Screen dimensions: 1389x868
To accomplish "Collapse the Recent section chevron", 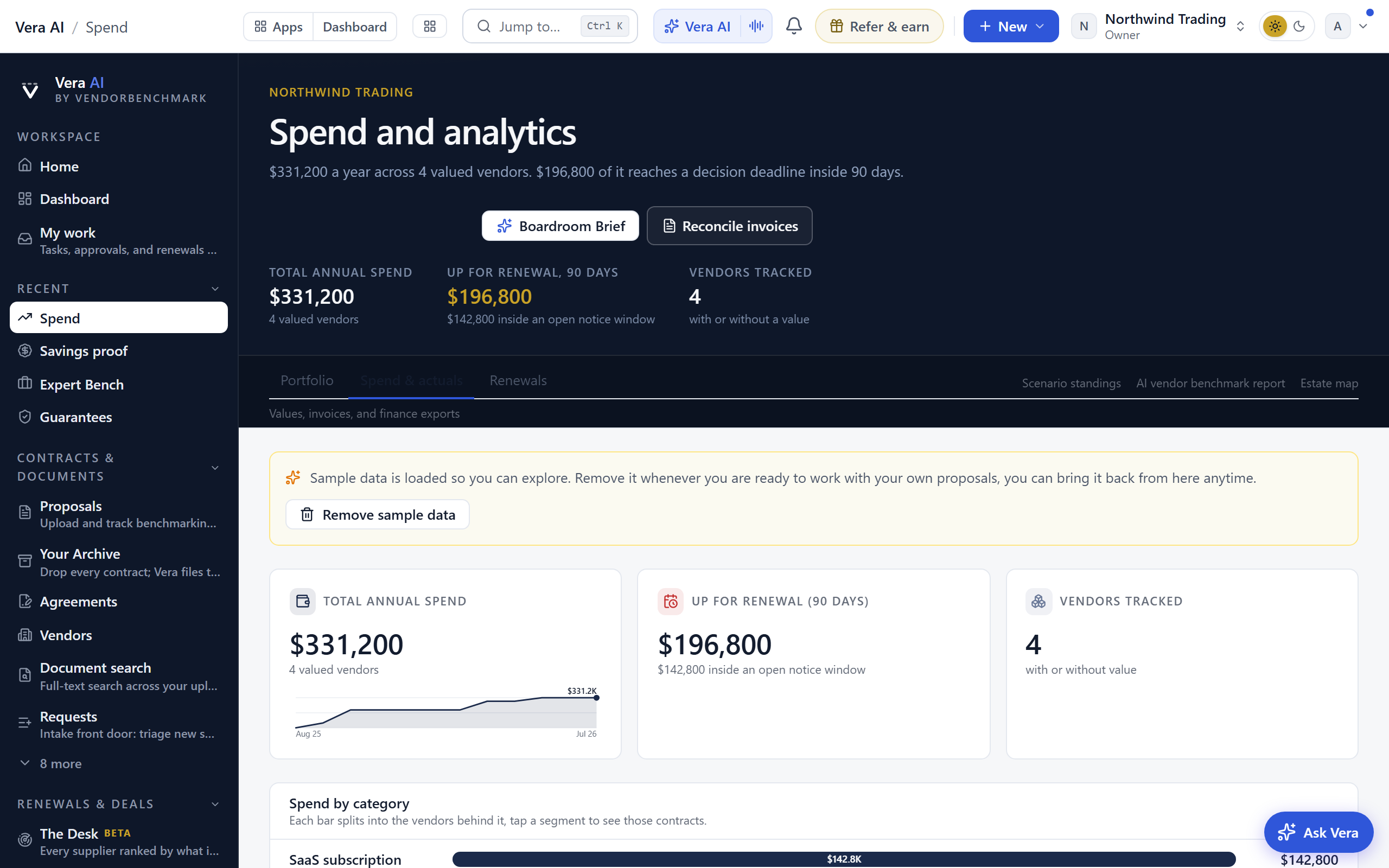I will [x=215, y=289].
